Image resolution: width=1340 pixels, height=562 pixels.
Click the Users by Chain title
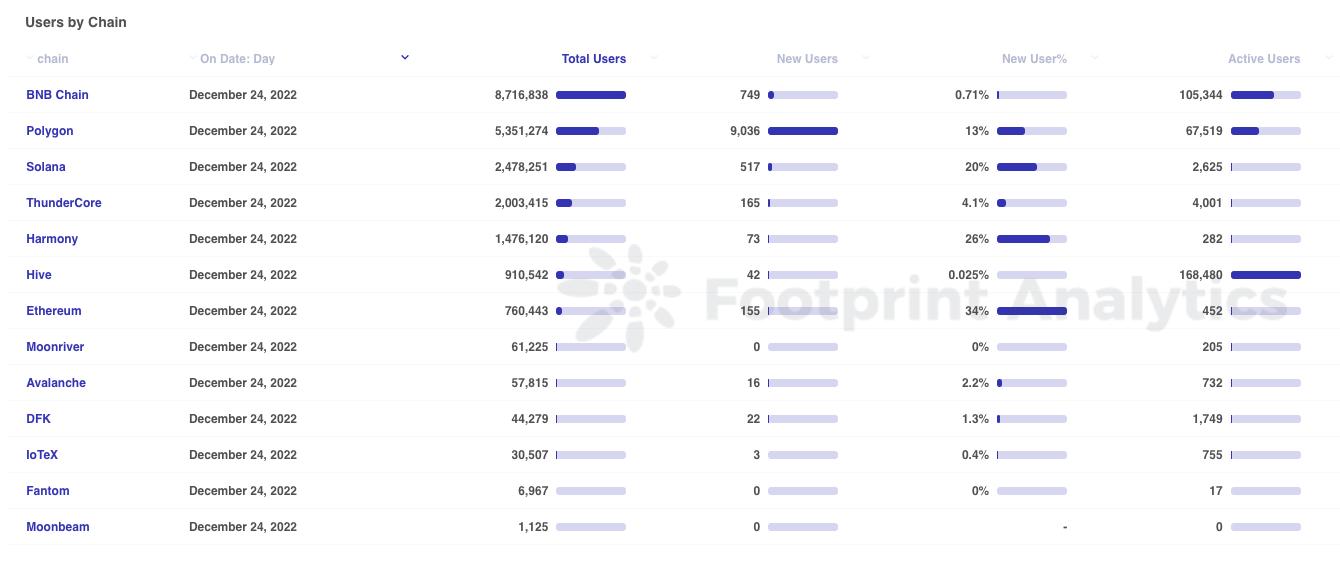(x=76, y=22)
